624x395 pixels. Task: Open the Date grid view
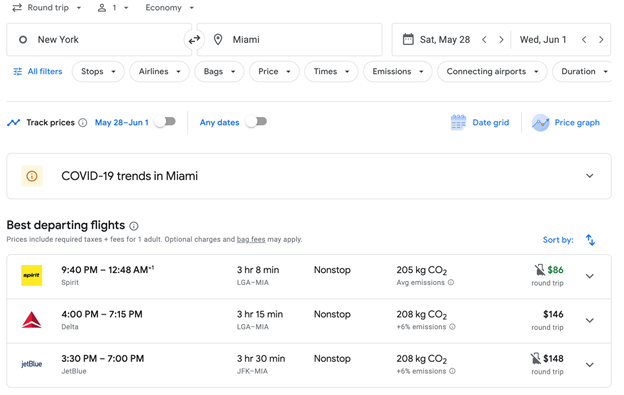click(x=480, y=123)
